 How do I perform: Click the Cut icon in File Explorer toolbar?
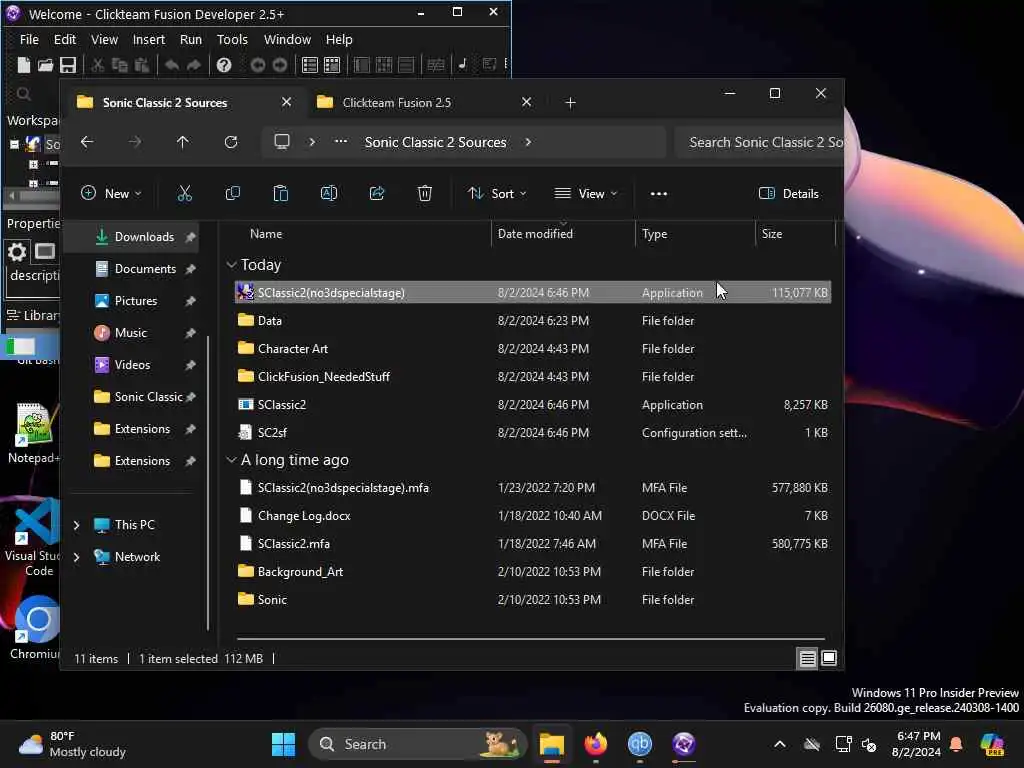[x=185, y=193]
